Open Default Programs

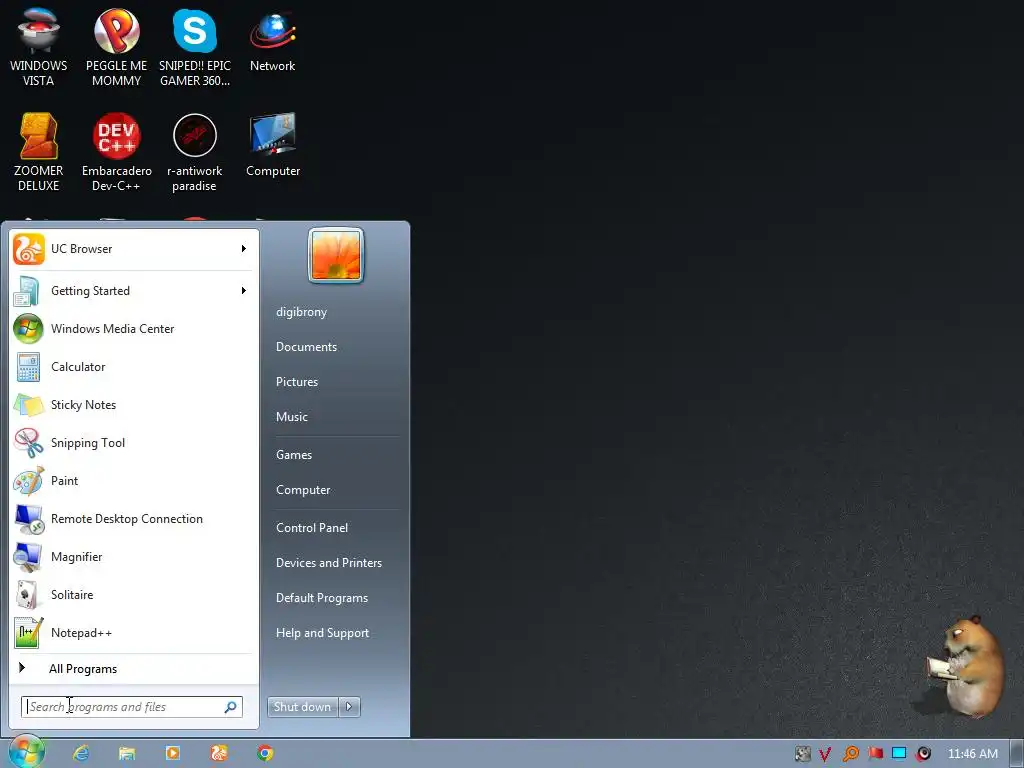[x=322, y=598]
